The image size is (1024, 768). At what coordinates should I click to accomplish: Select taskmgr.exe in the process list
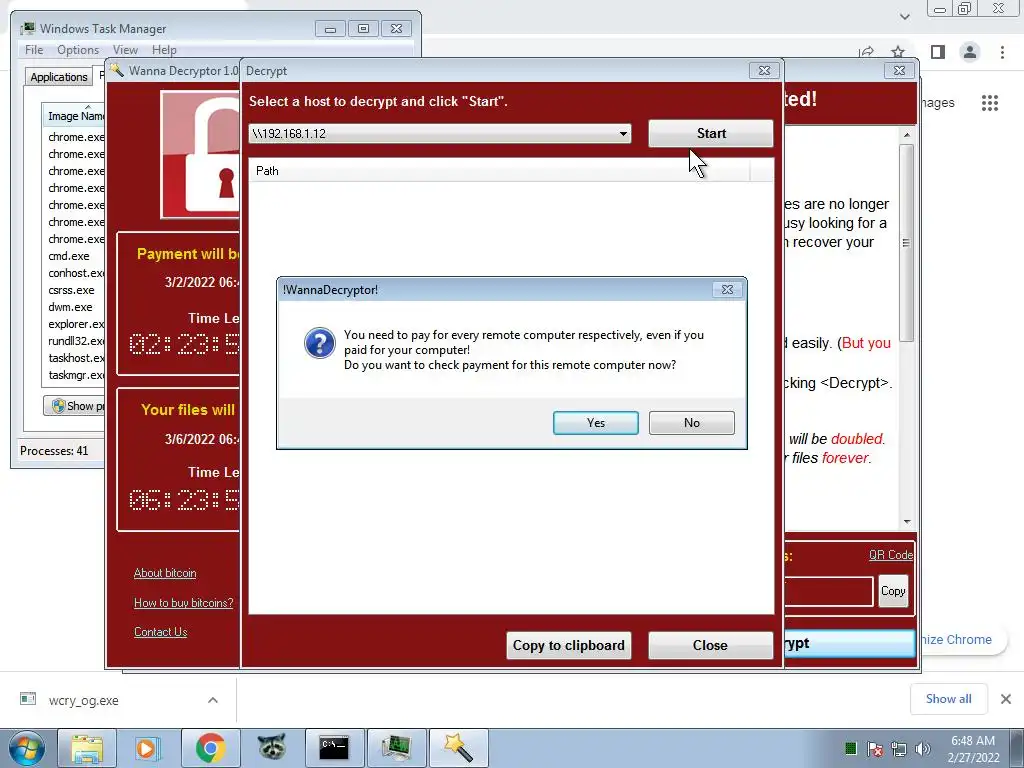click(x=76, y=375)
